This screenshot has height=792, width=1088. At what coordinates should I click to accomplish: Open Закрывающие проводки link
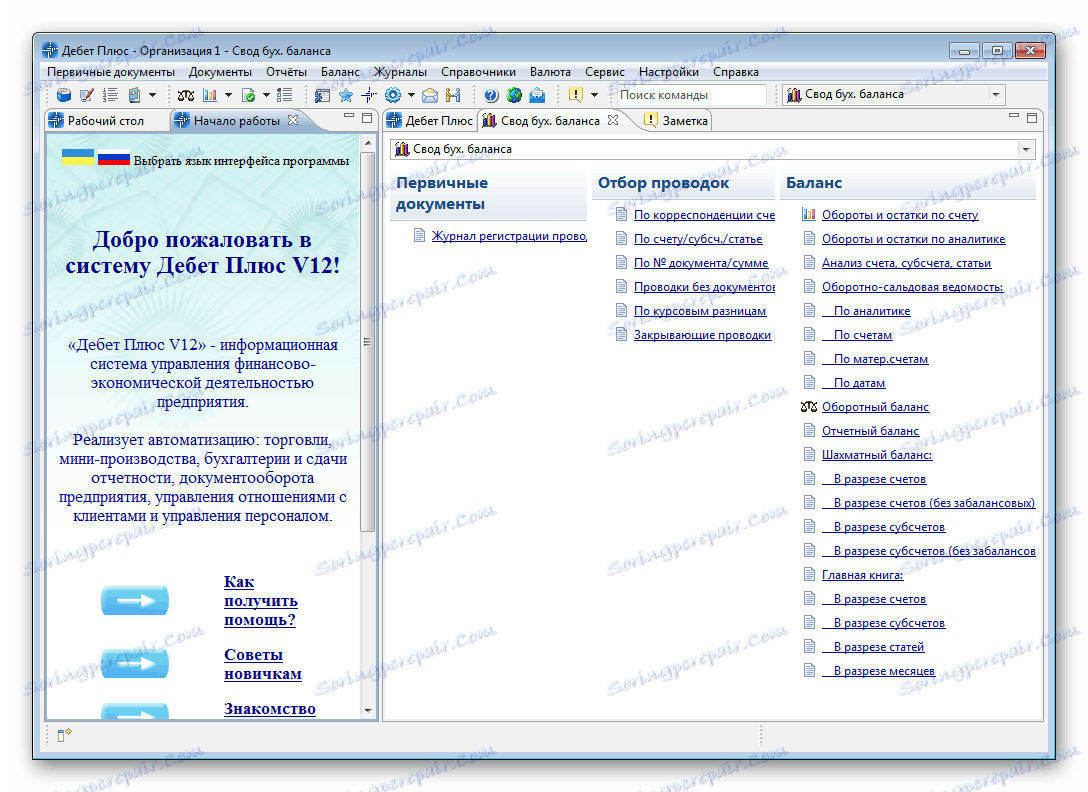(x=702, y=335)
